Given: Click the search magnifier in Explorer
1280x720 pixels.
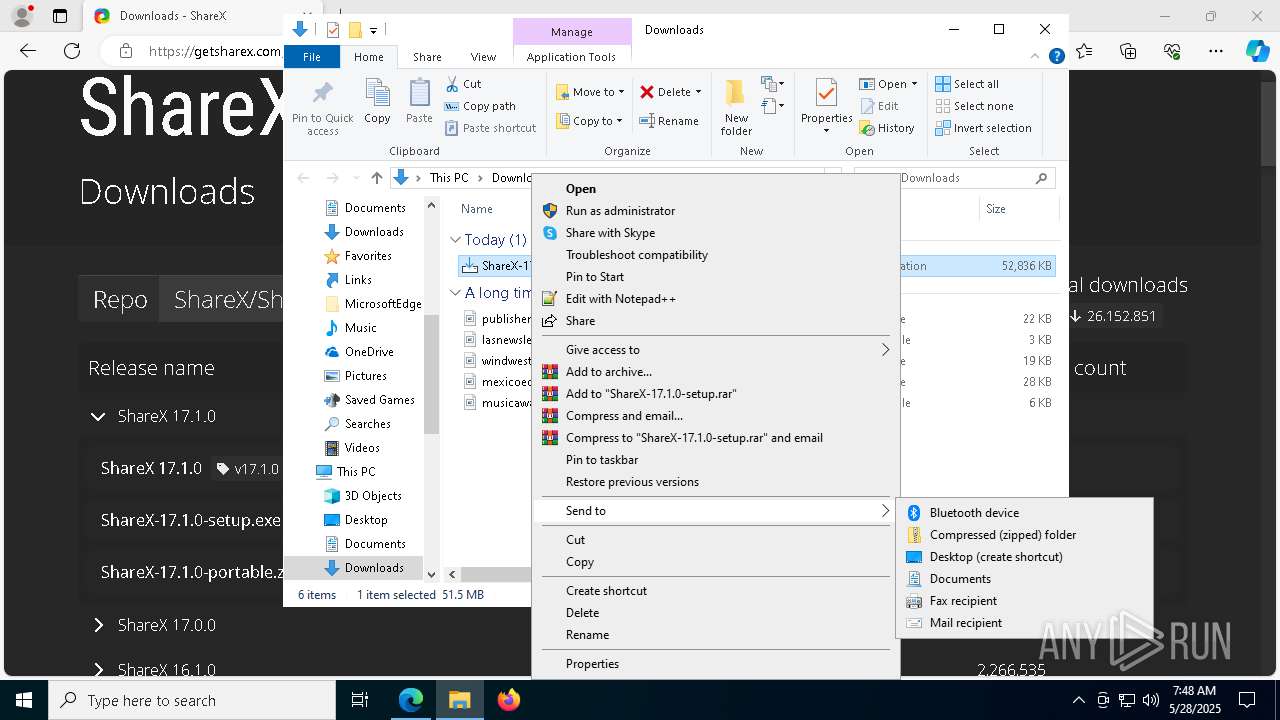Looking at the screenshot, I should pos(1041,178).
